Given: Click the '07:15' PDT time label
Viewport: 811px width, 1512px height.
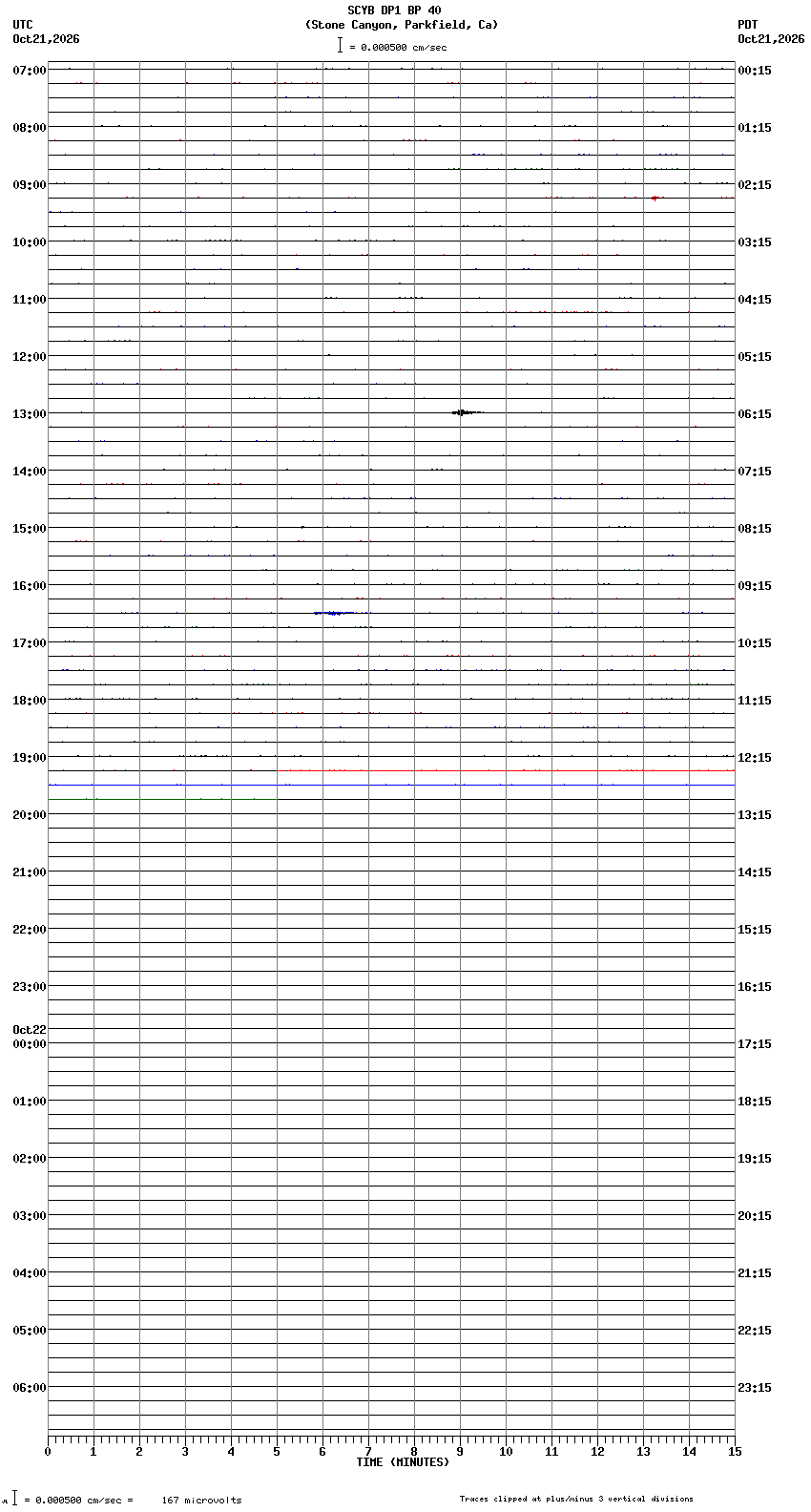Looking at the screenshot, I should click(755, 472).
